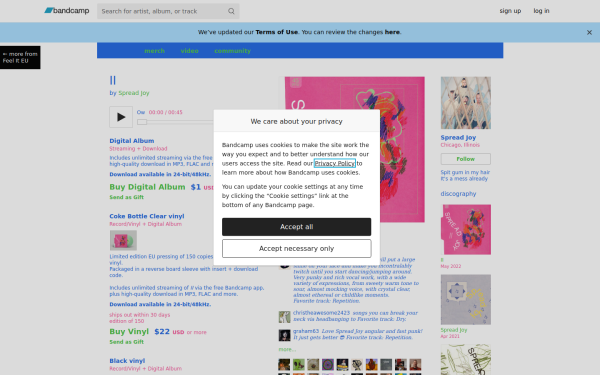Click the 'Chicago, Illinois' location text
This screenshot has width=600, height=375.
(x=460, y=145)
